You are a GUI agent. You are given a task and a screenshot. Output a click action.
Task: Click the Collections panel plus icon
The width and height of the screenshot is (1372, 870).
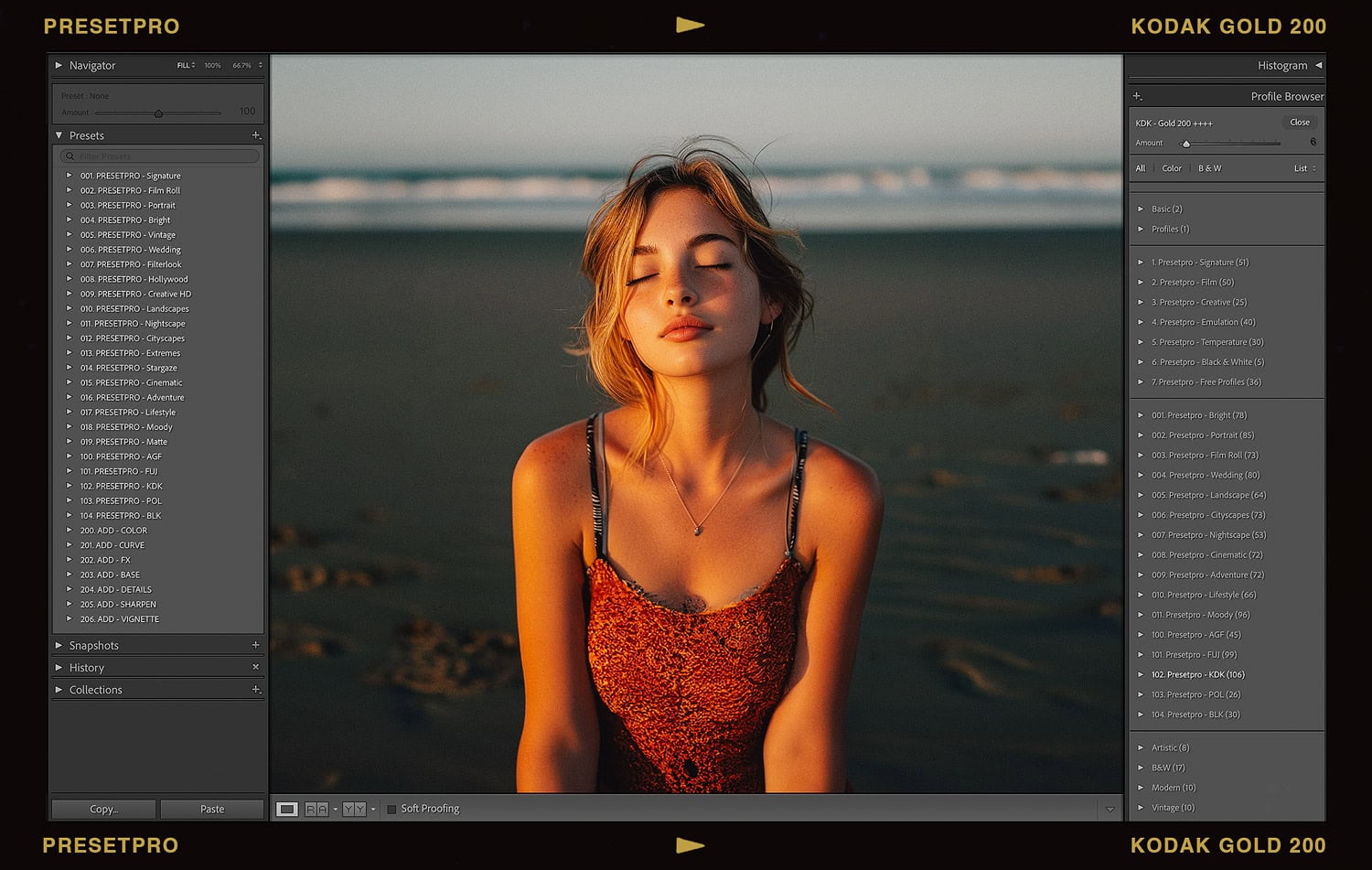pos(256,690)
